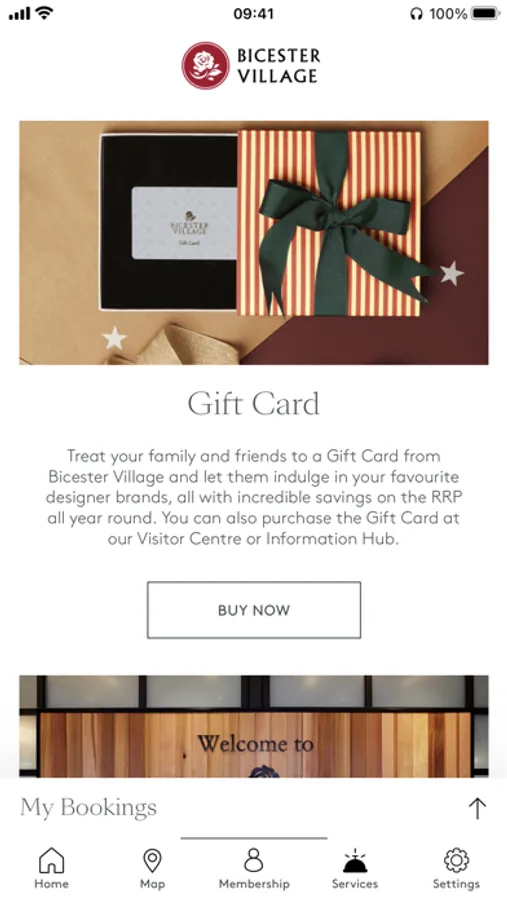Open the Map pin icon

152,860
